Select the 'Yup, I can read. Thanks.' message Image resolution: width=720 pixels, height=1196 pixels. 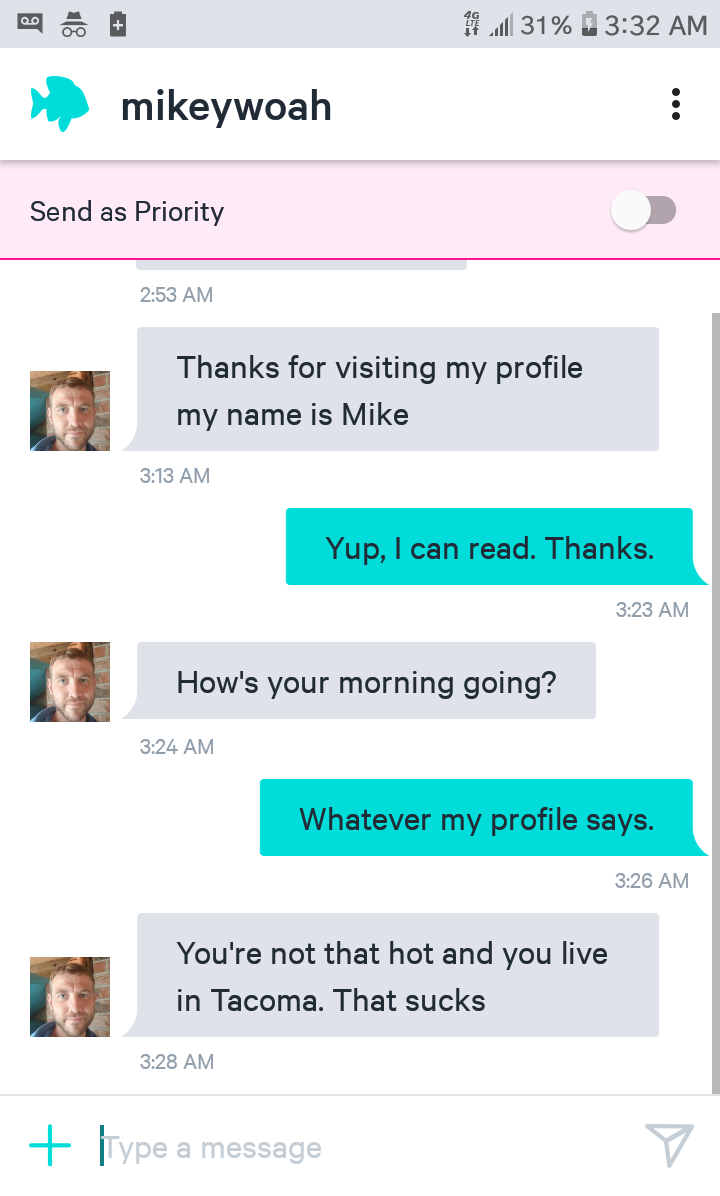489,547
